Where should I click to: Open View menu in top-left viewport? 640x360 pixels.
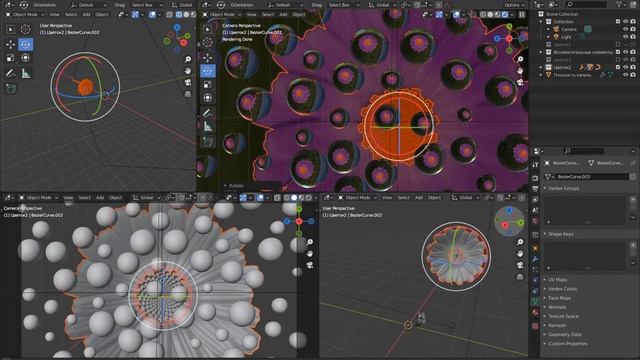[x=54, y=14]
